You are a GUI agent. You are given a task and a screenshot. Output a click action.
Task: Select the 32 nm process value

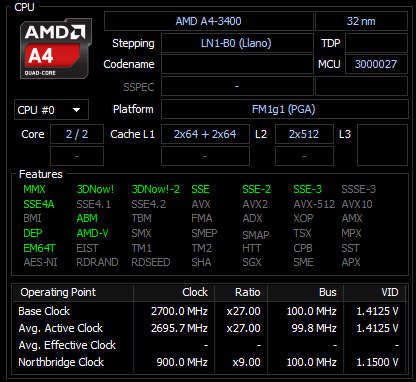[361, 21]
